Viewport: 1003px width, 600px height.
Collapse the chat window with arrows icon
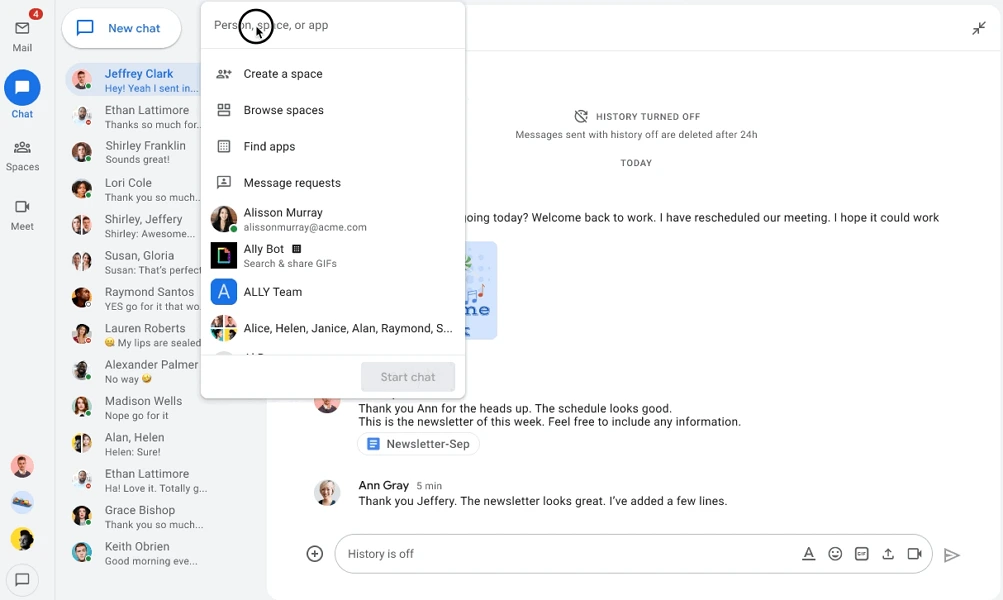pyautogui.click(x=979, y=29)
